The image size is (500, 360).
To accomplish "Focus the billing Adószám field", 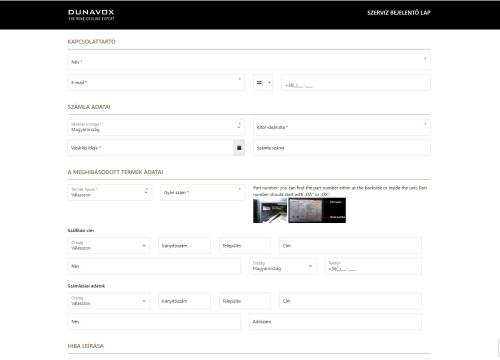I will 335,322.
